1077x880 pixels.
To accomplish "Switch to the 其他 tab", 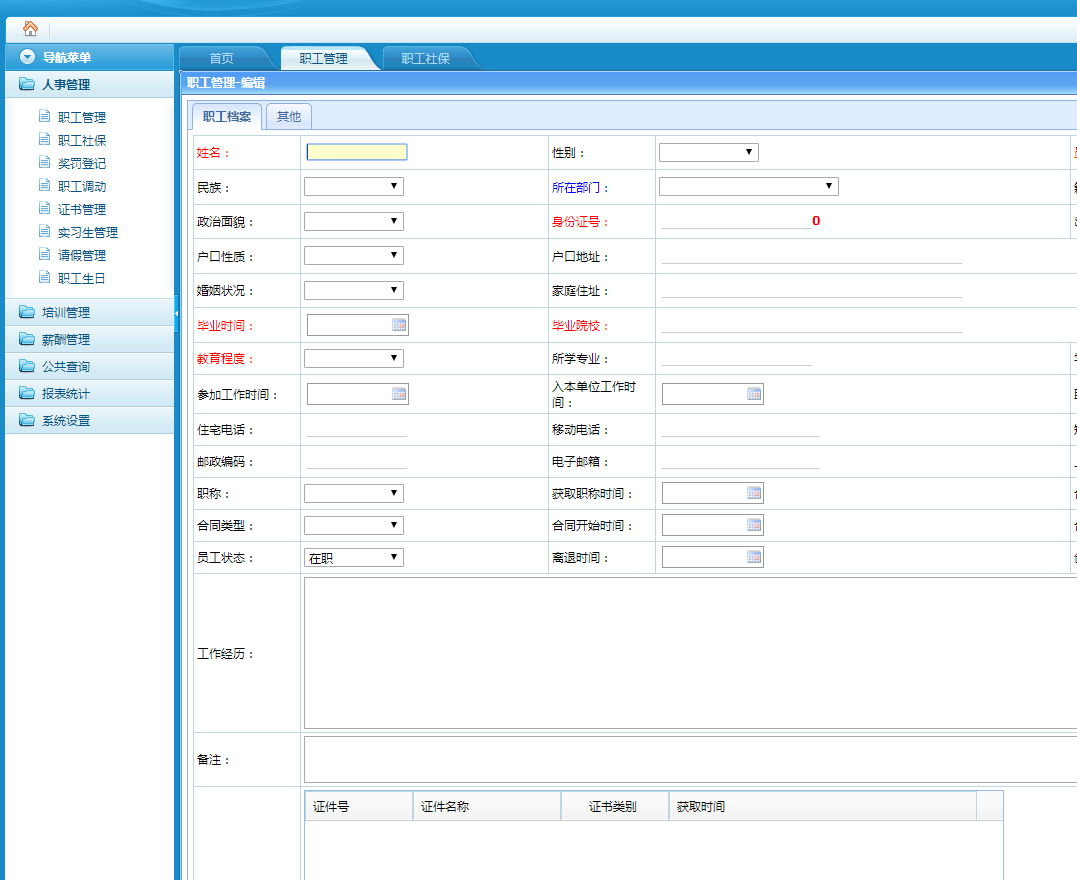I will pos(289,117).
